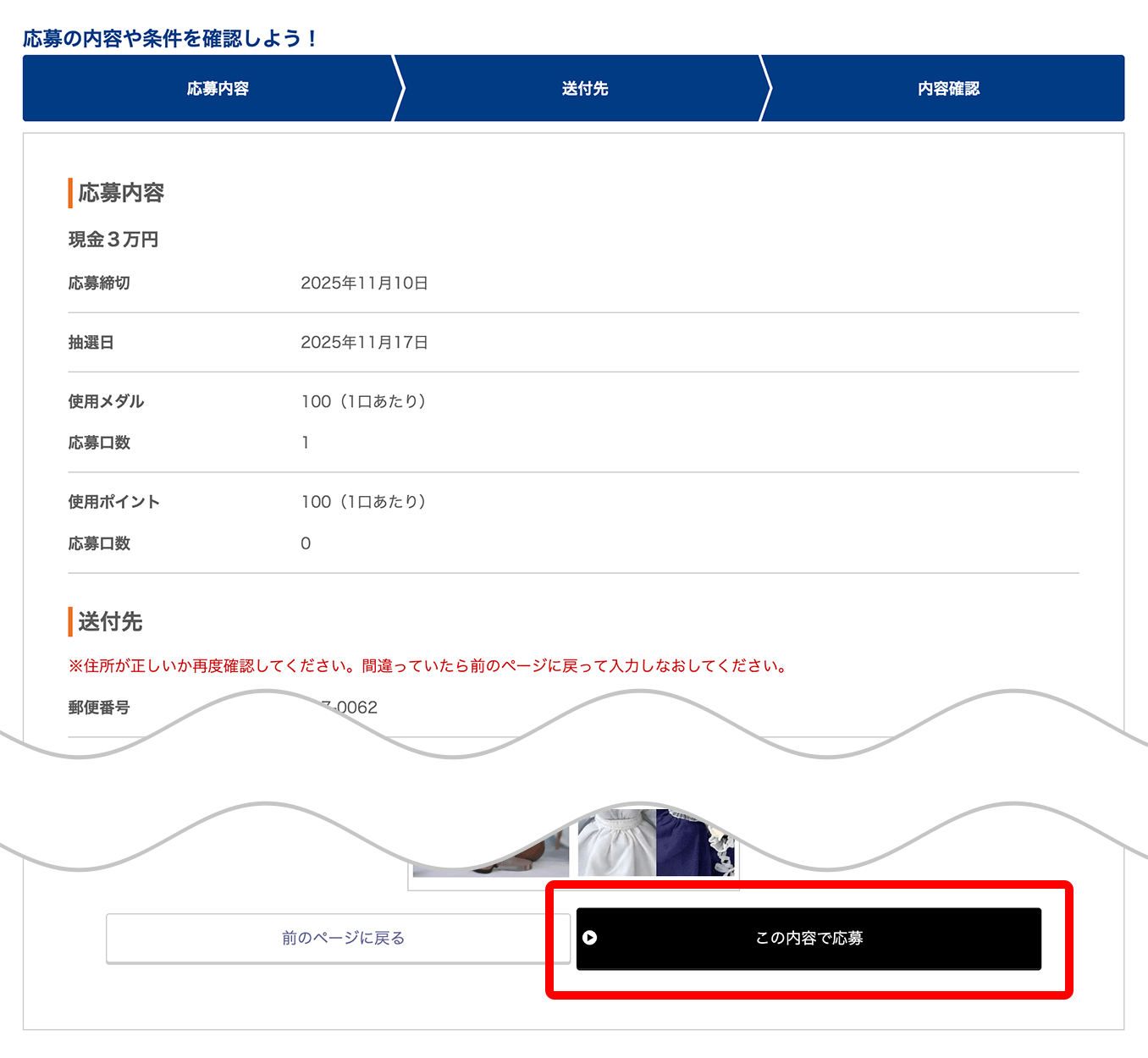The height and width of the screenshot is (1058, 1148).
Task: Click the red address confirmation warning text
Action: coord(428,666)
